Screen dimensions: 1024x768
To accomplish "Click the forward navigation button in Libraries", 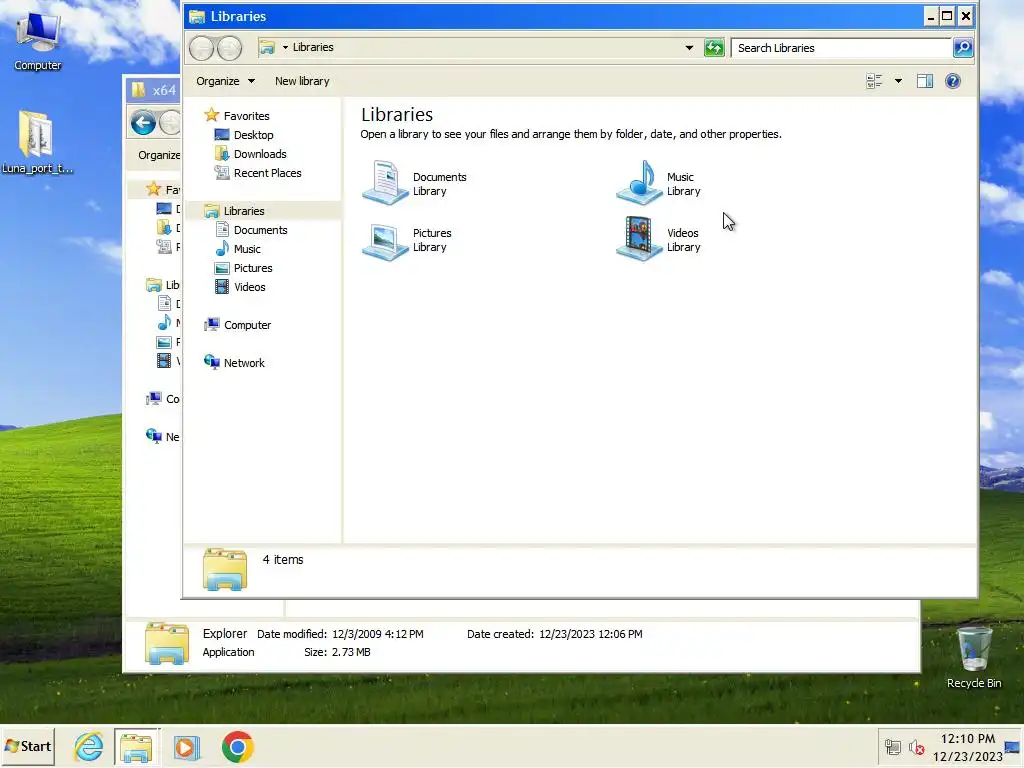I will (x=229, y=48).
